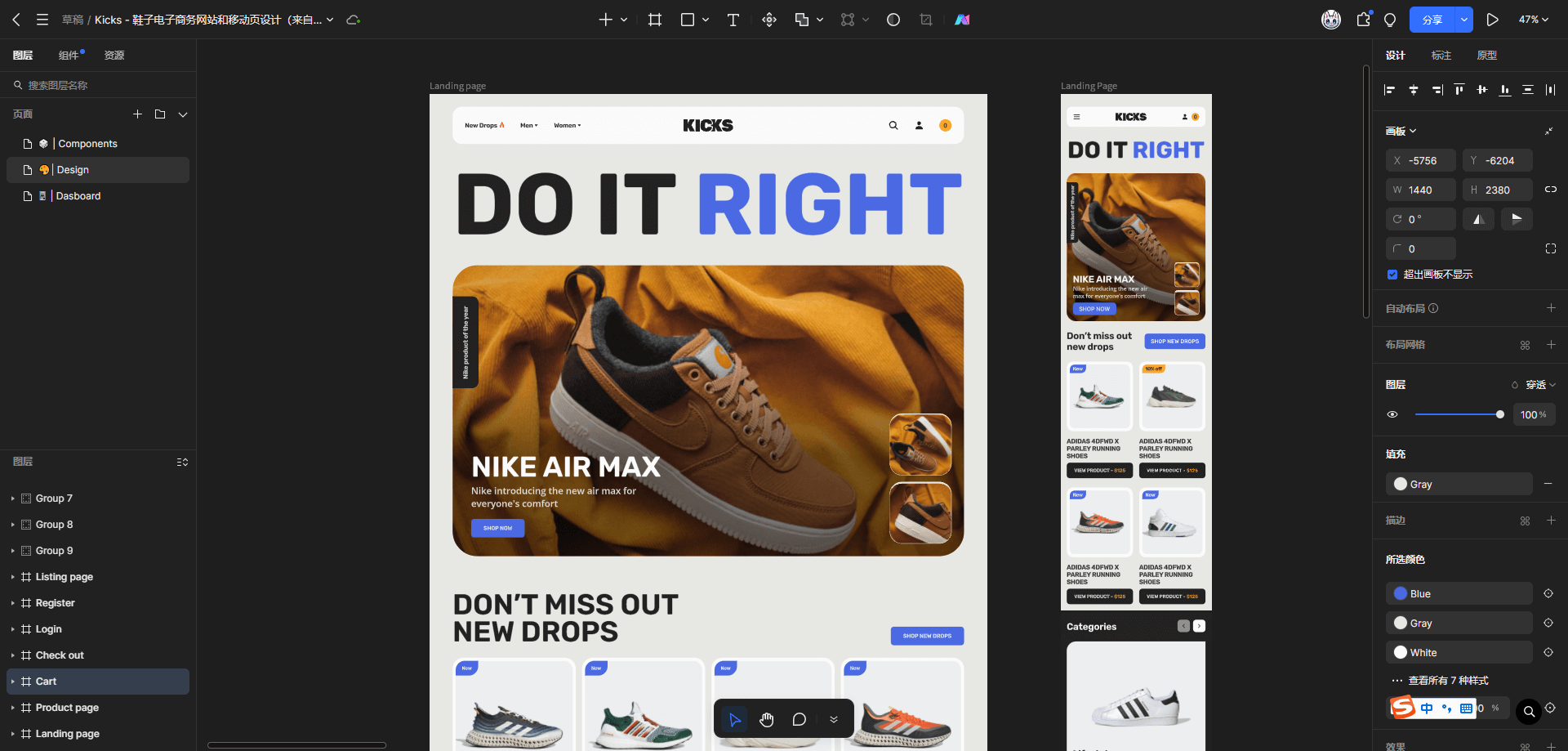Open the file name dropdown chevron
Viewport: 1568px width, 751px height.
tap(330, 20)
